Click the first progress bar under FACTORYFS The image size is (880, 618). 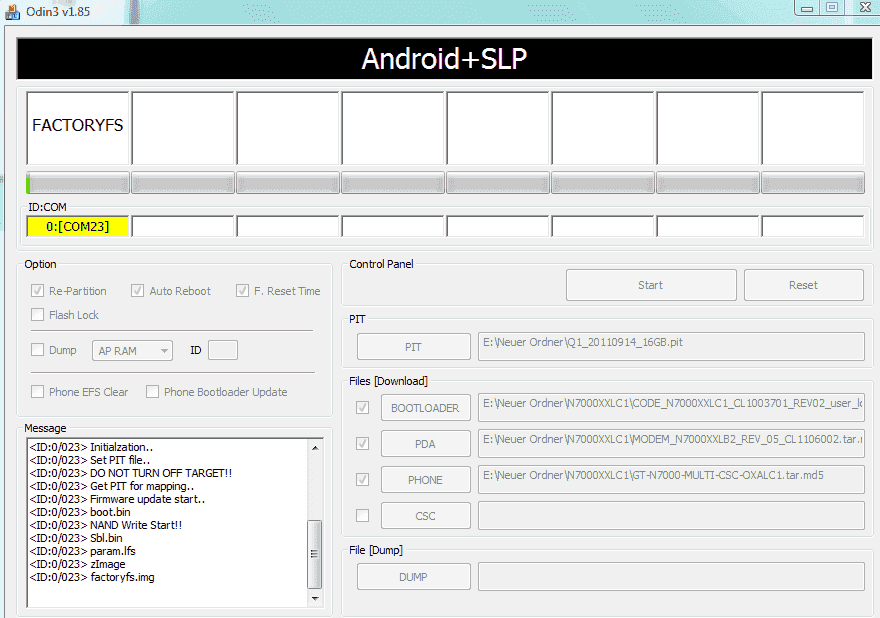pyautogui.click(x=77, y=183)
